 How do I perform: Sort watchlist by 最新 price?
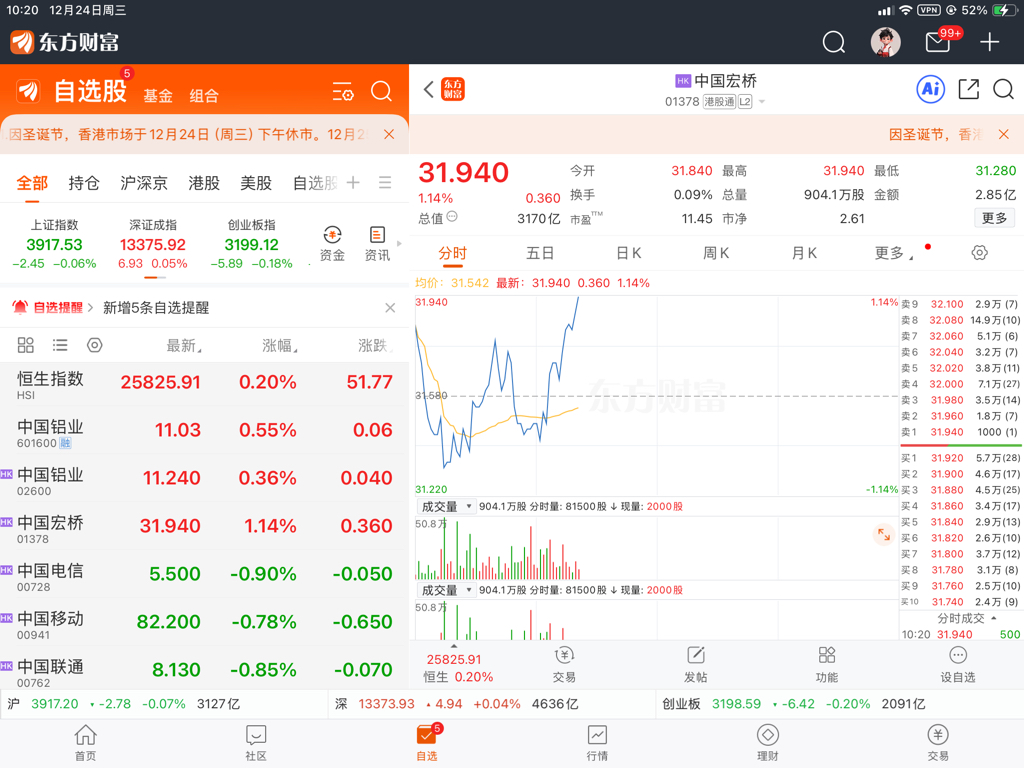[184, 345]
